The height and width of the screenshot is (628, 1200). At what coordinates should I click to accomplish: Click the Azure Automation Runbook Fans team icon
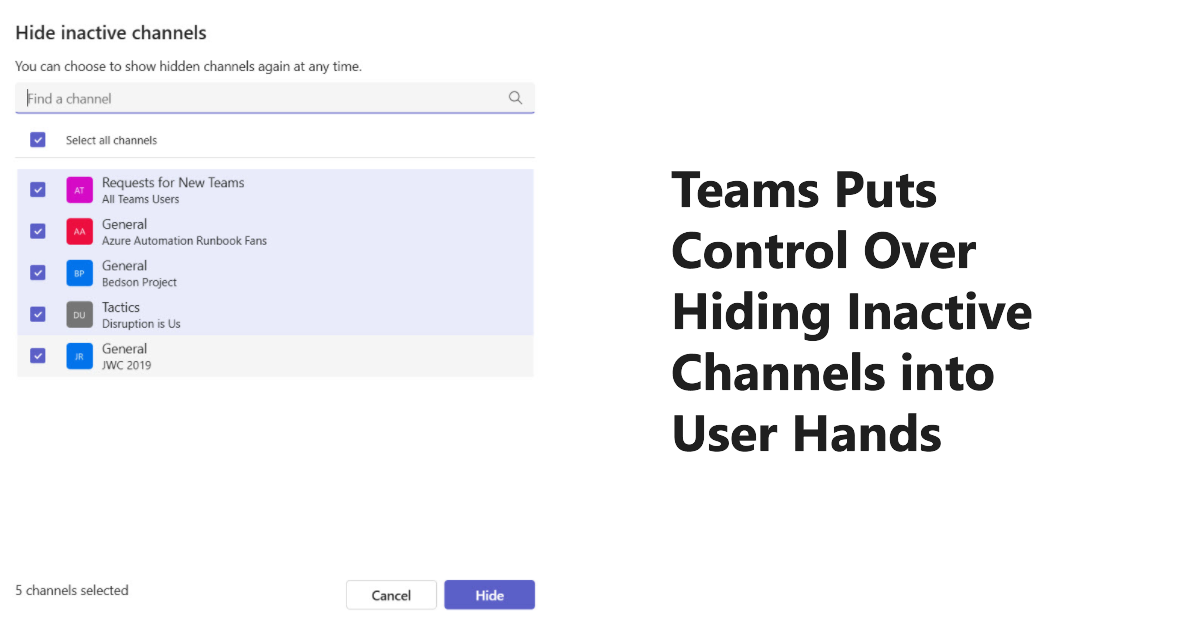(79, 231)
